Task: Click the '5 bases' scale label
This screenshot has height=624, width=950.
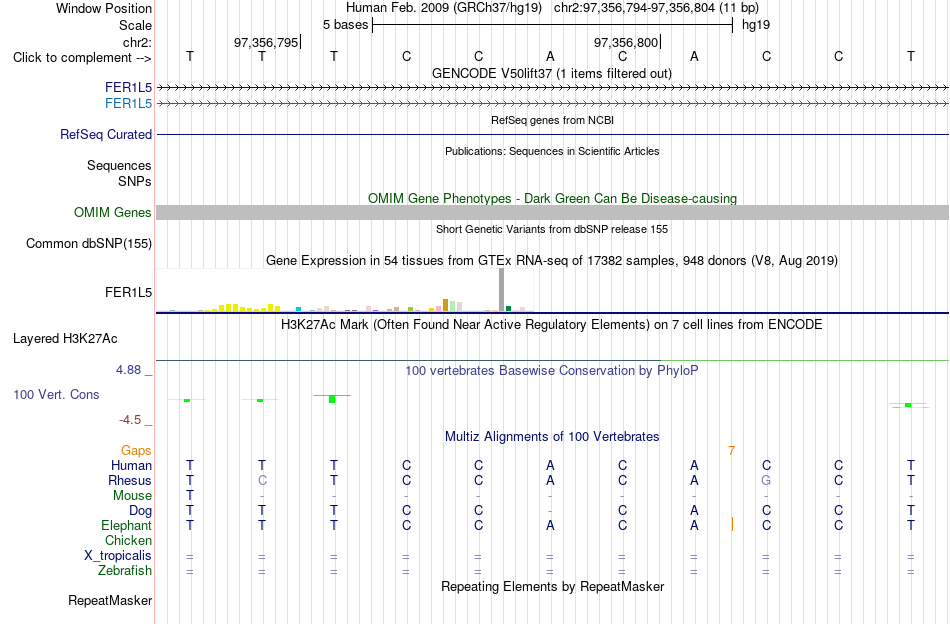Action: pyautogui.click(x=345, y=25)
